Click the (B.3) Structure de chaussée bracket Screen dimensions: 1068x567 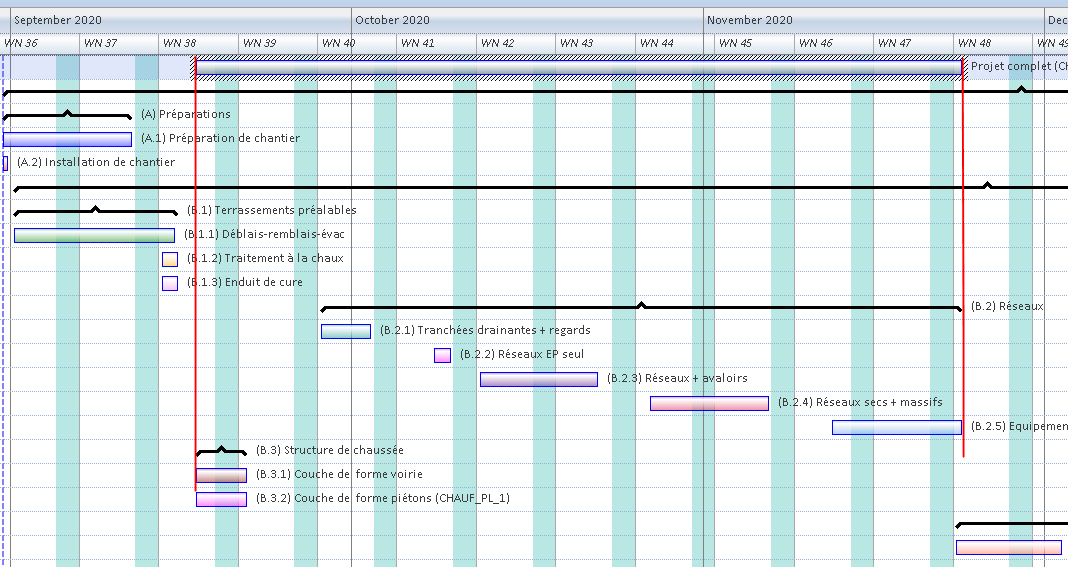click(221, 451)
